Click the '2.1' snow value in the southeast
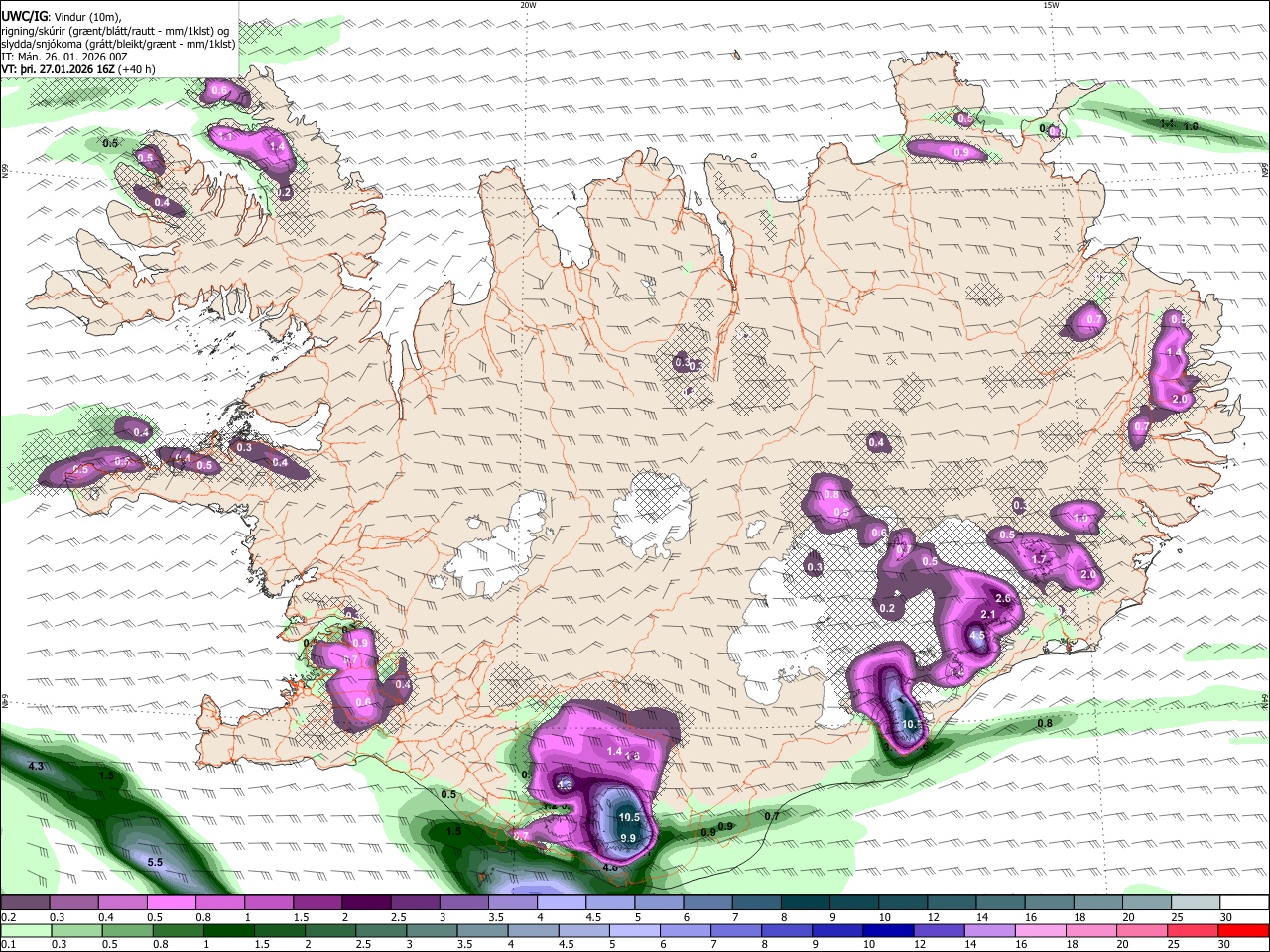The image size is (1270, 952). click(x=988, y=615)
